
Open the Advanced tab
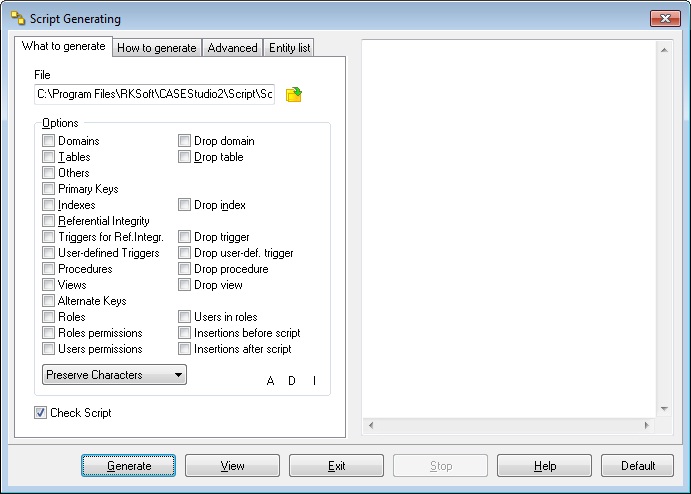coord(232,48)
